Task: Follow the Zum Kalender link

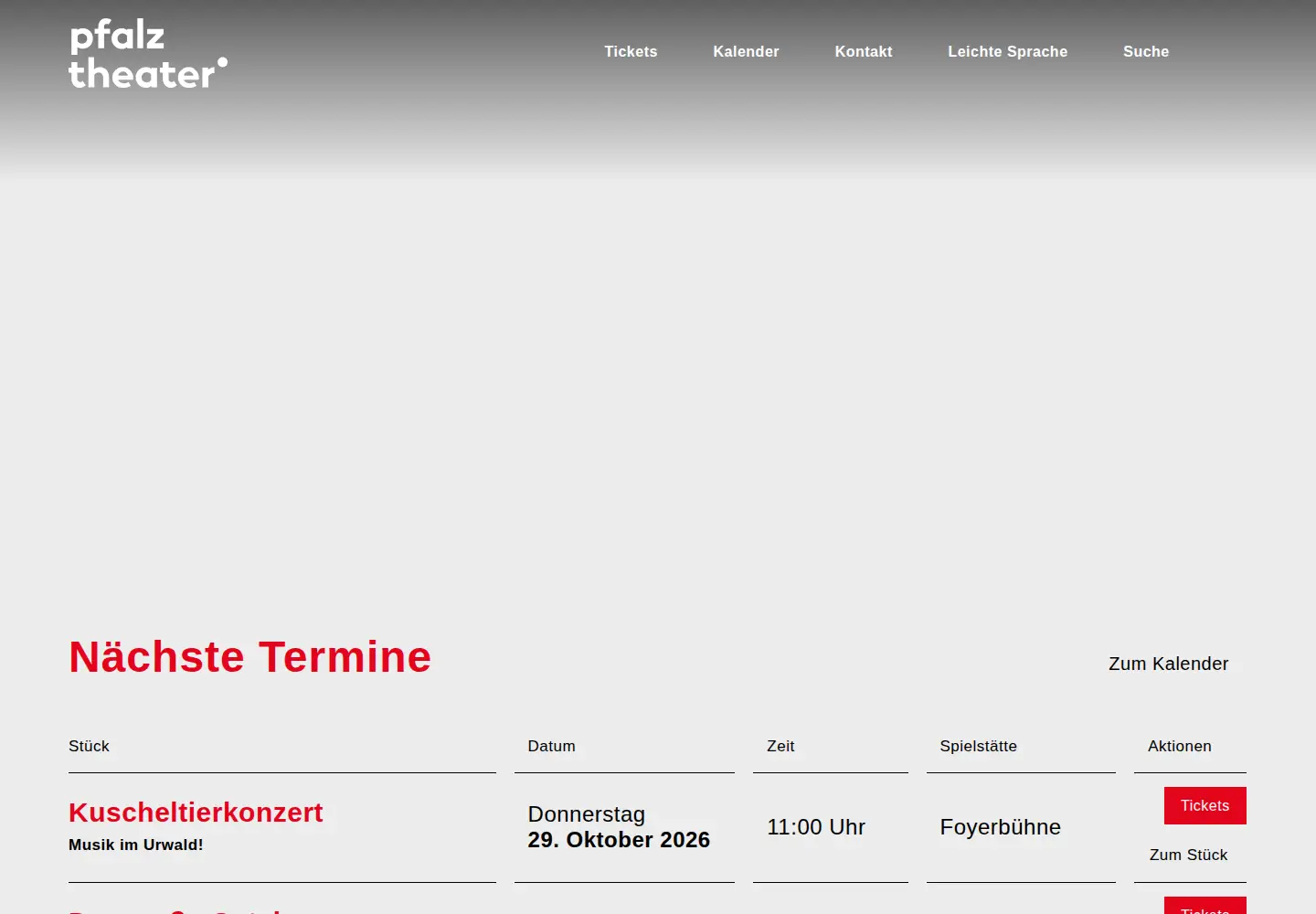Action: click(x=1168, y=664)
